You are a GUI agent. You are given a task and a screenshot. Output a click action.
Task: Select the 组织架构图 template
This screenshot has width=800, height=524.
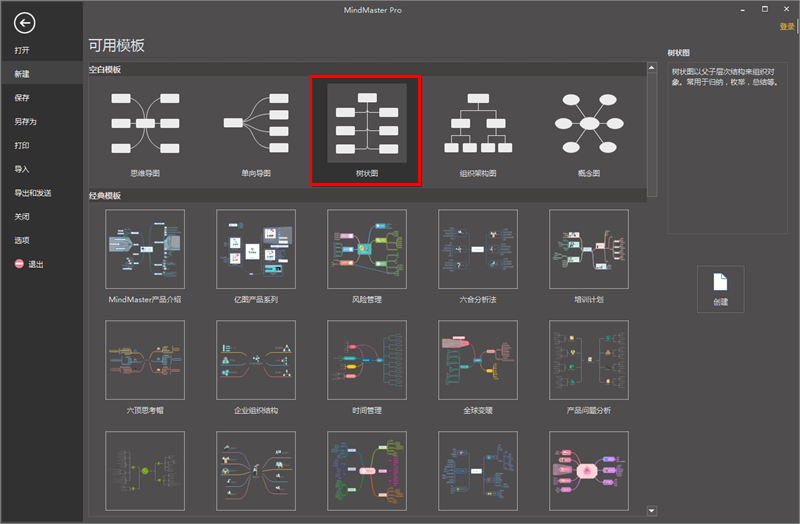pyautogui.click(x=477, y=123)
